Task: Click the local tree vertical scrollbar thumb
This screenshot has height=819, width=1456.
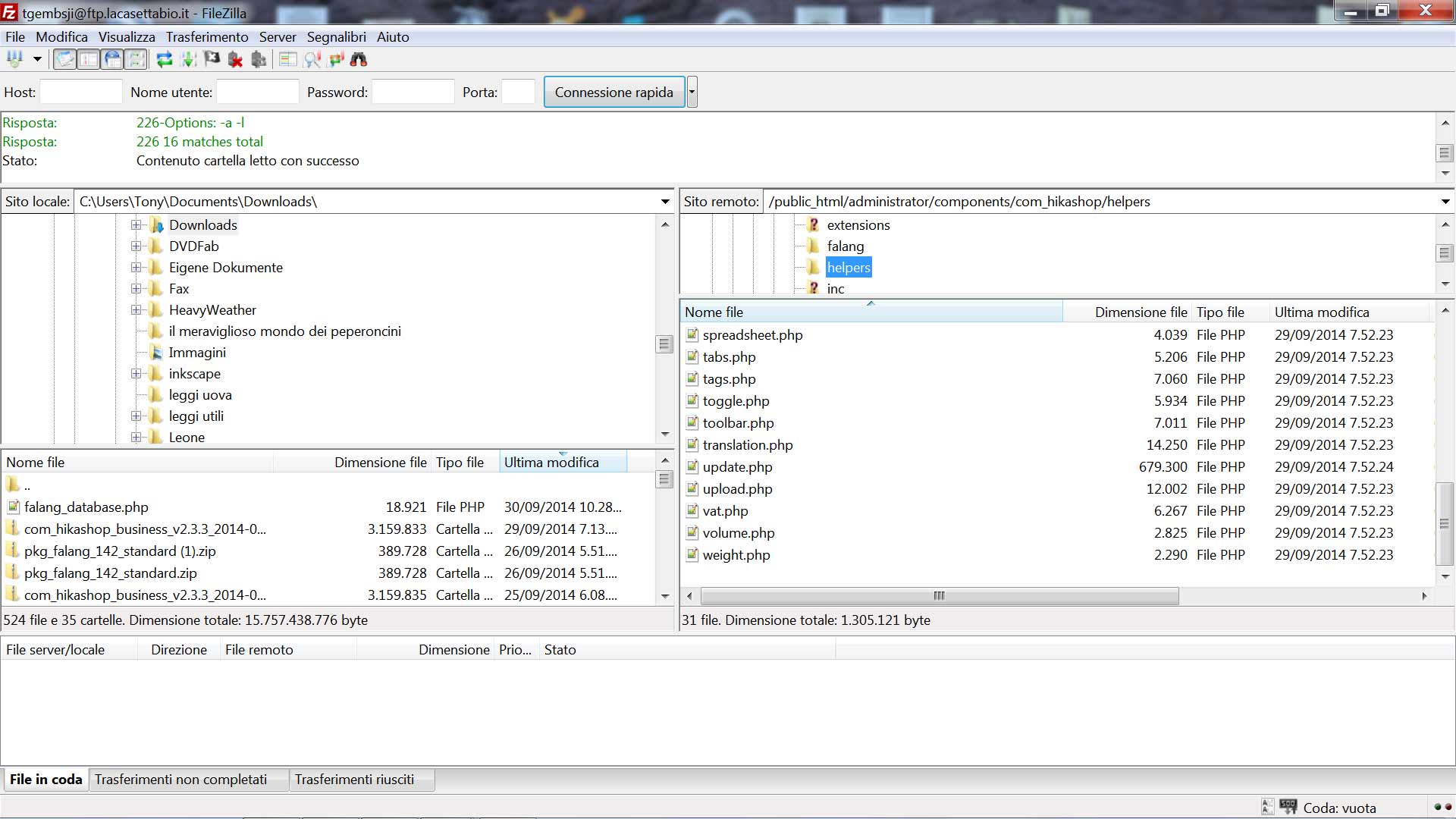Action: pos(664,344)
